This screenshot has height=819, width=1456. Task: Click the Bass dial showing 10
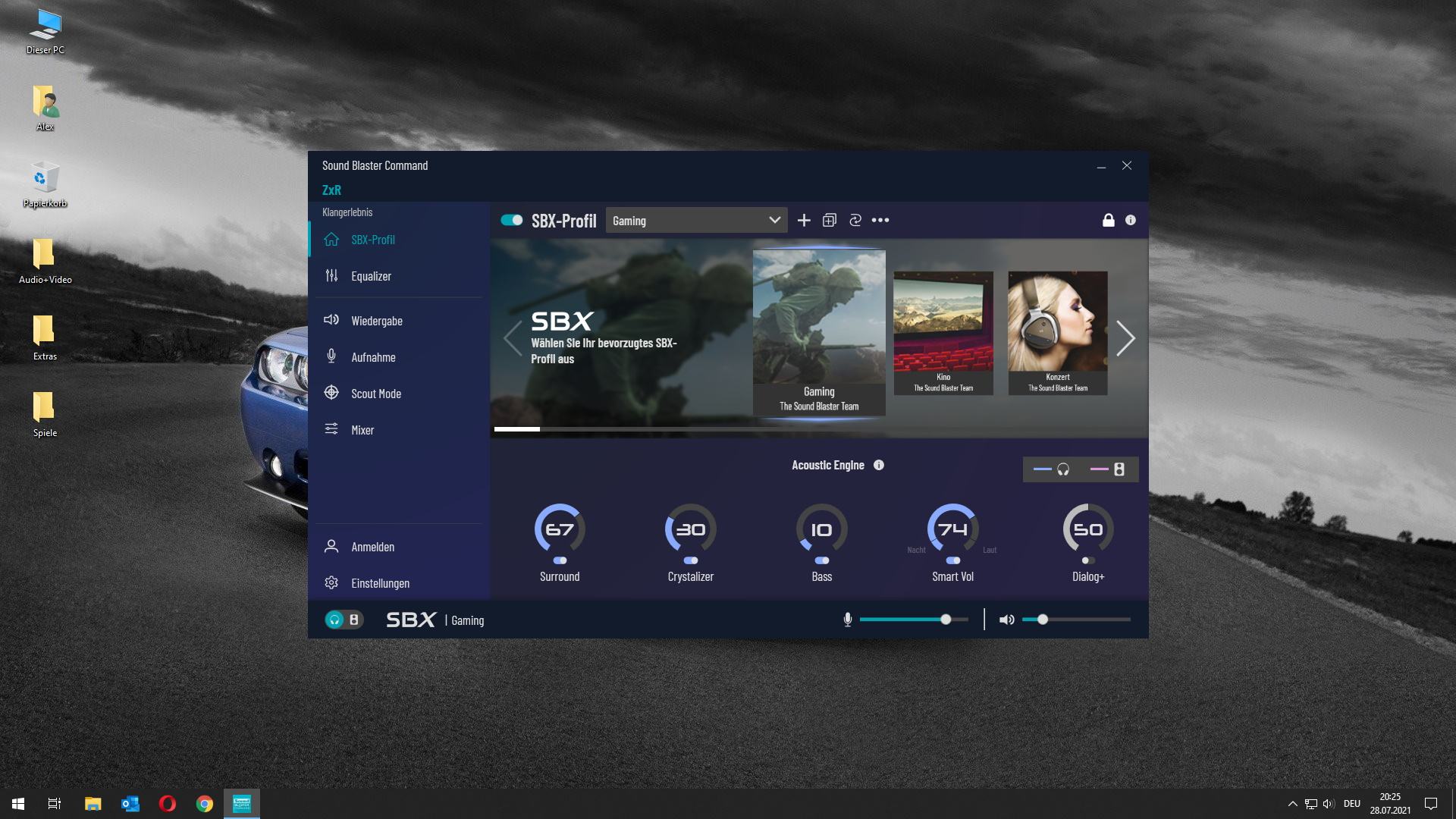[821, 529]
